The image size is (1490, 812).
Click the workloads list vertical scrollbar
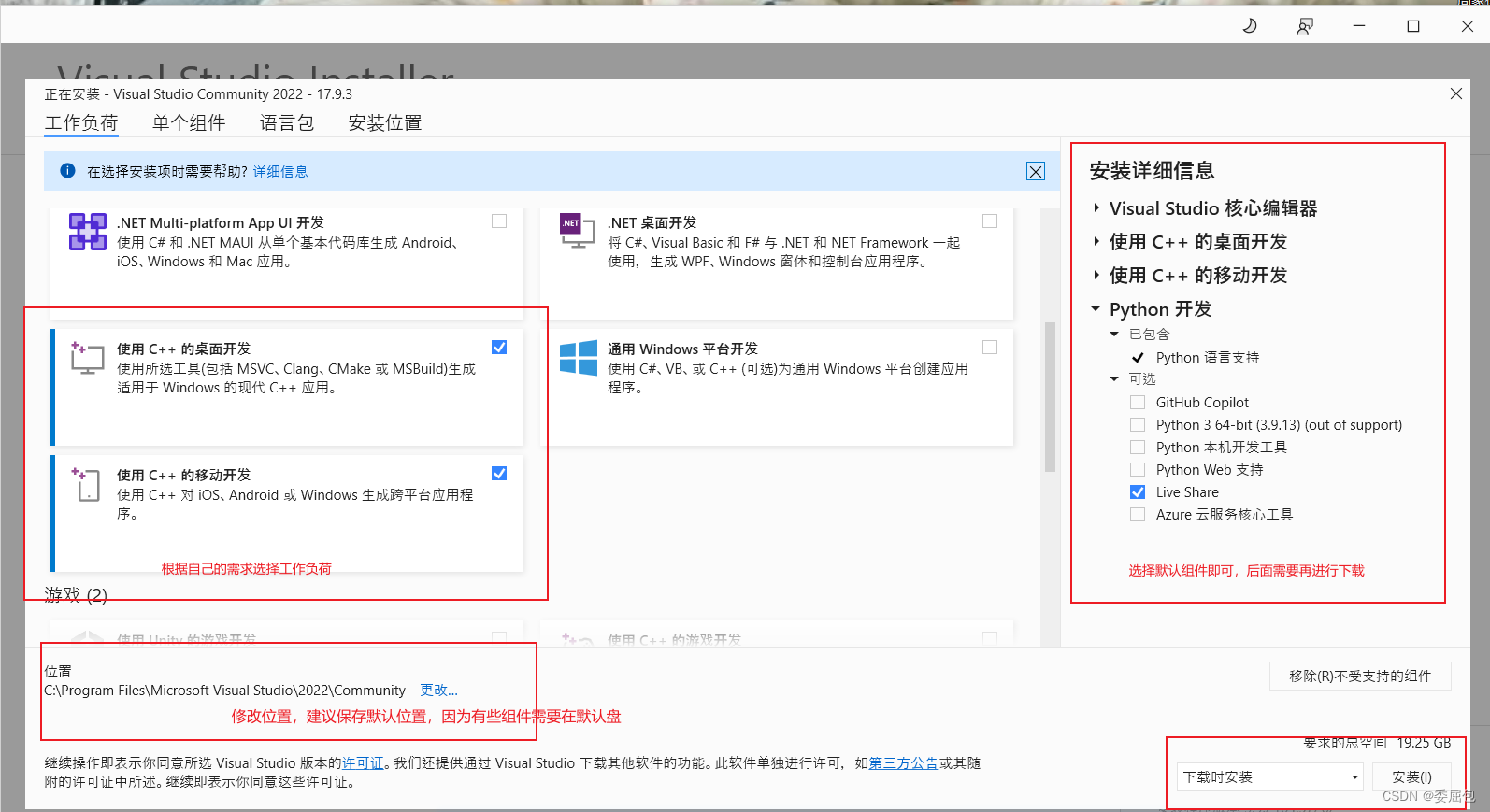[x=1050, y=397]
